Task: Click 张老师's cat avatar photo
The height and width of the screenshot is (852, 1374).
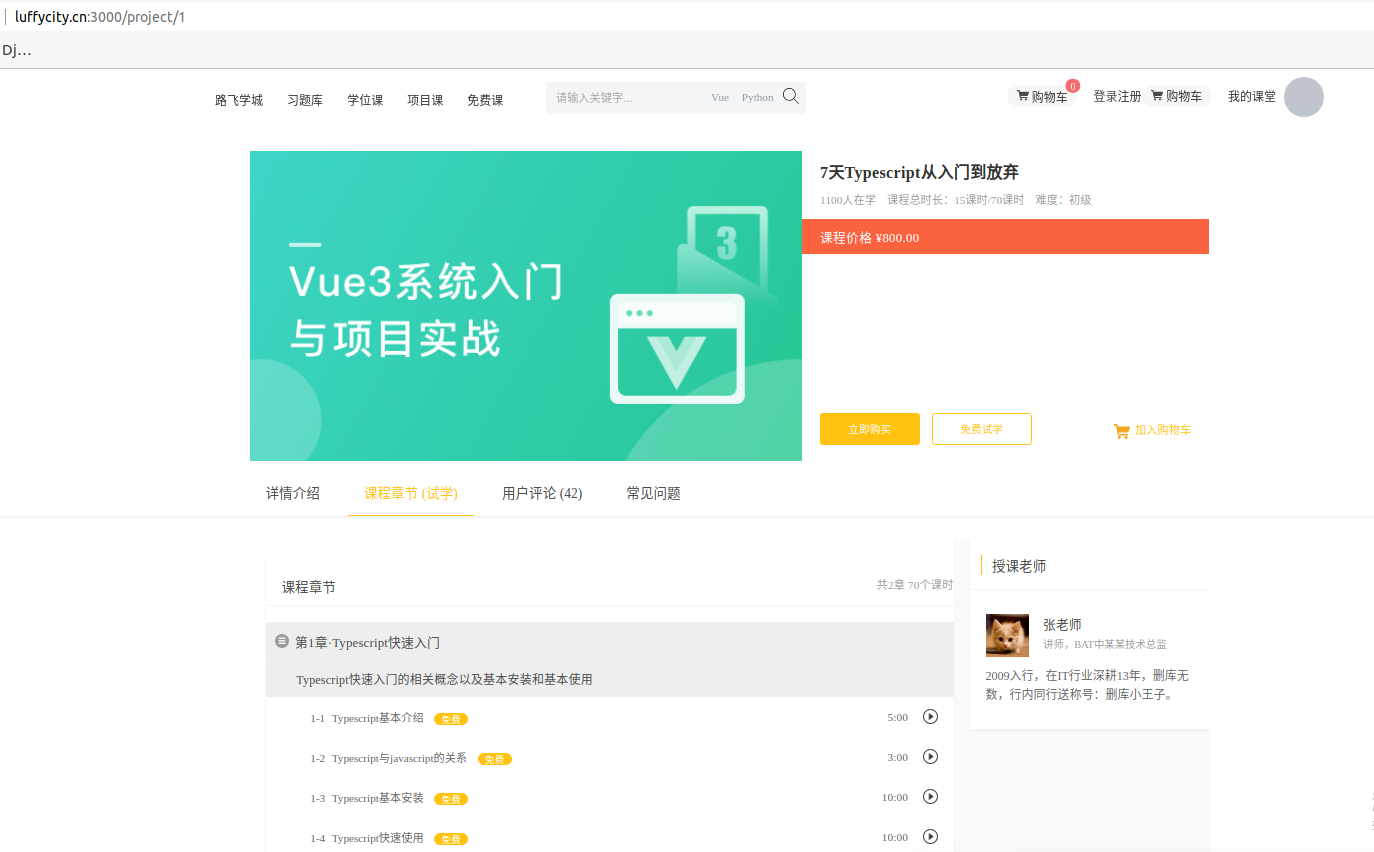Action: pyautogui.click(x=1007, y=635)
